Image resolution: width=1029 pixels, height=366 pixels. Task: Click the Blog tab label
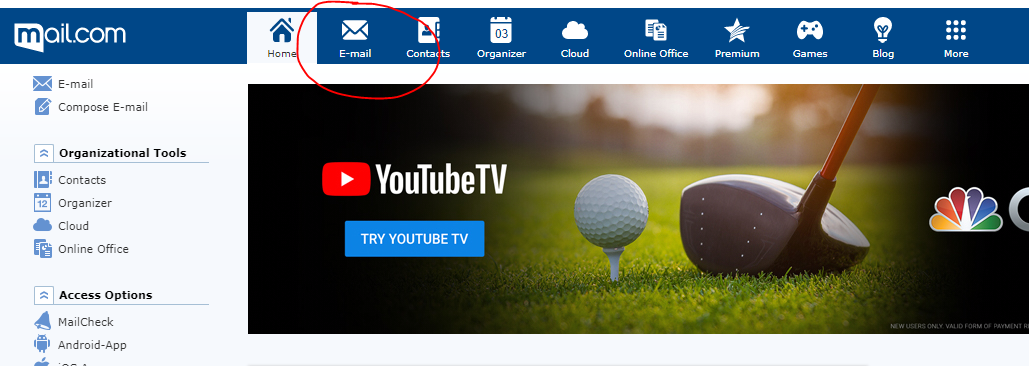883,54
